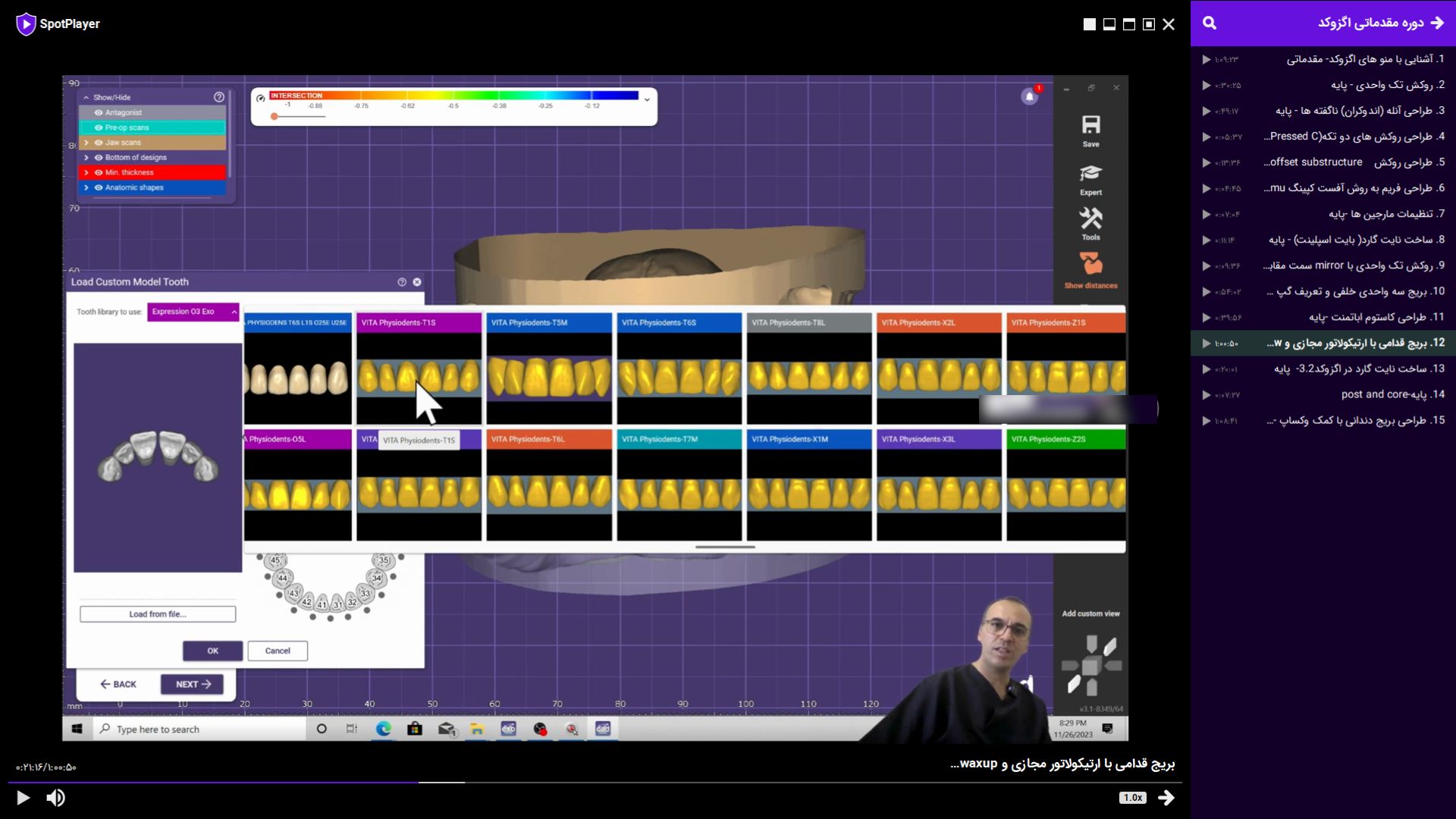The height and width of the screenshot is (819, 1456).
Task: Click the NEXT wizard button
Action: 192,684
